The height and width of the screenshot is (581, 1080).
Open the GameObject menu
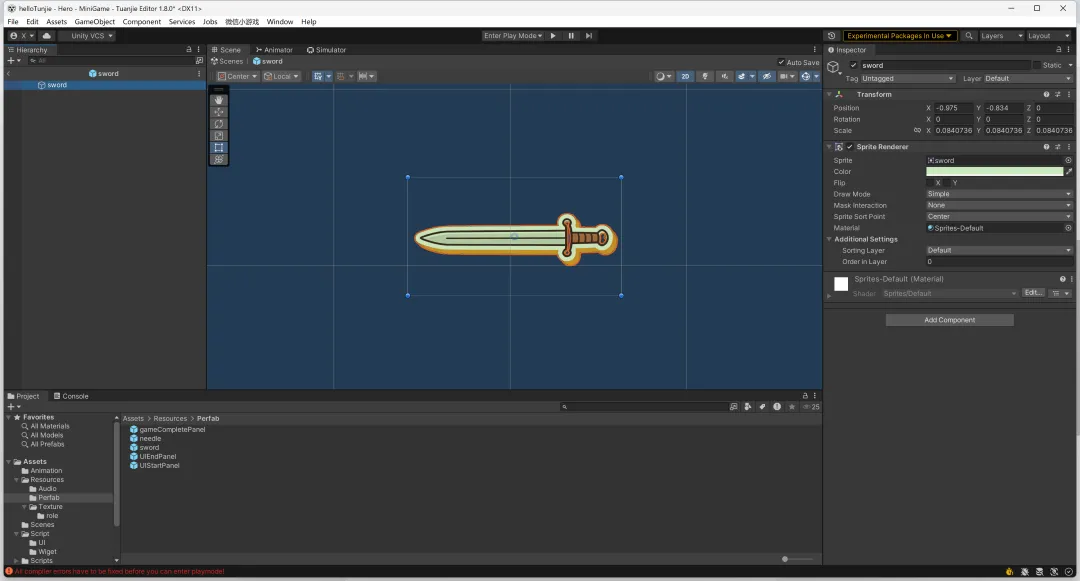[95, 21]
